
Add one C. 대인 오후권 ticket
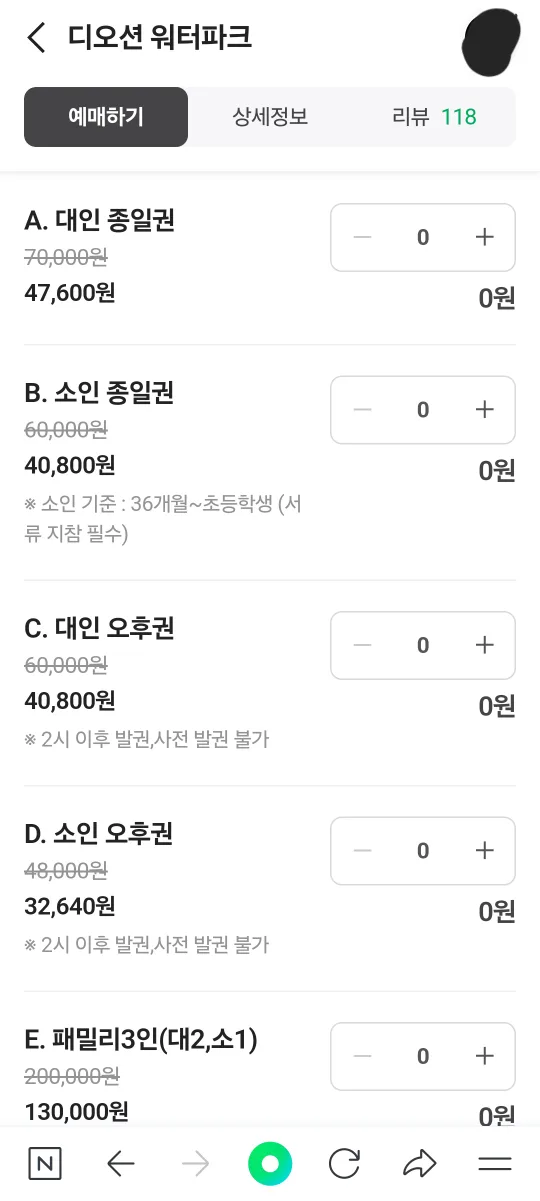tap(485, 645)
